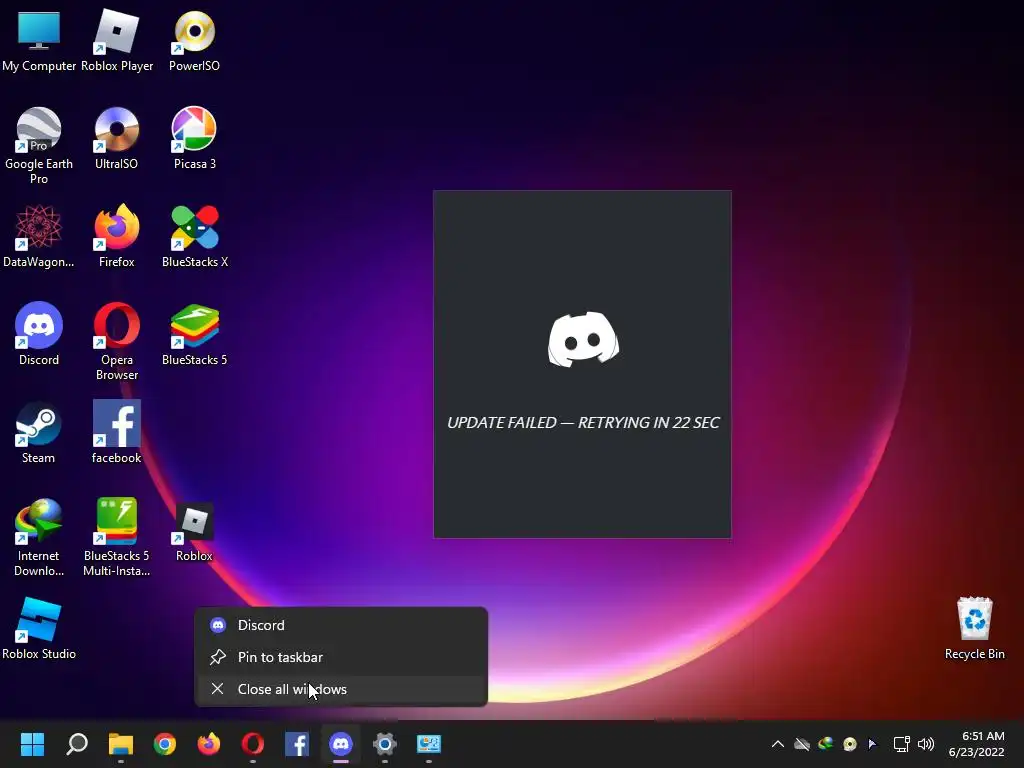Click Discord logo in updater window
Screen dimensions: 1024x768
[x=583, y=339]
